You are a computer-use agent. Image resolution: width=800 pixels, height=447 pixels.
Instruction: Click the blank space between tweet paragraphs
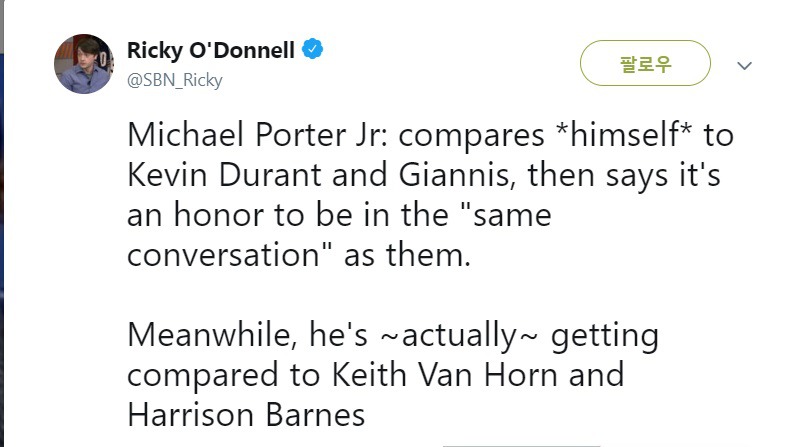coord(400,294)
